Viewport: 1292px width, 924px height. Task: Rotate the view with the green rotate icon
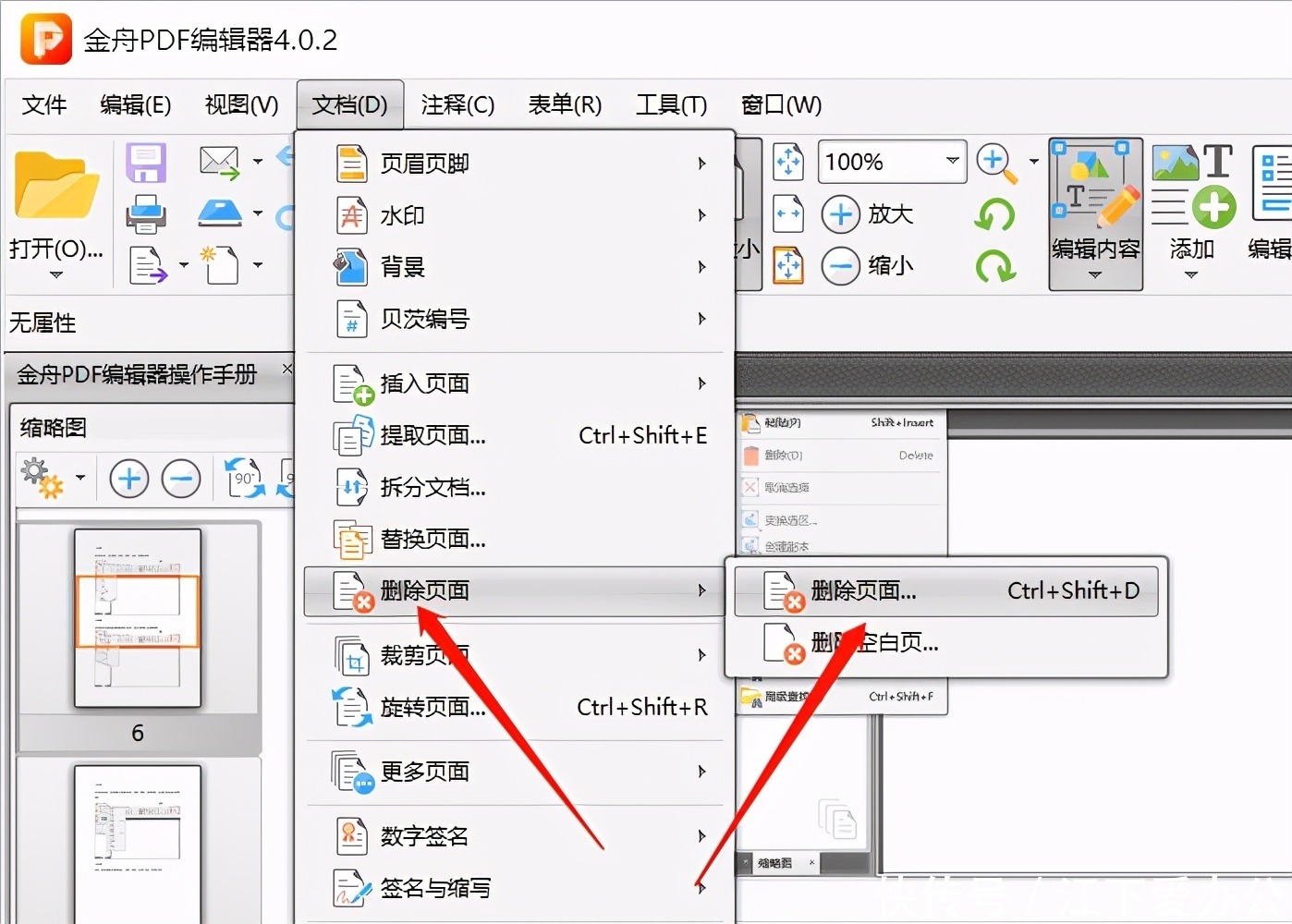coord(995,213)
